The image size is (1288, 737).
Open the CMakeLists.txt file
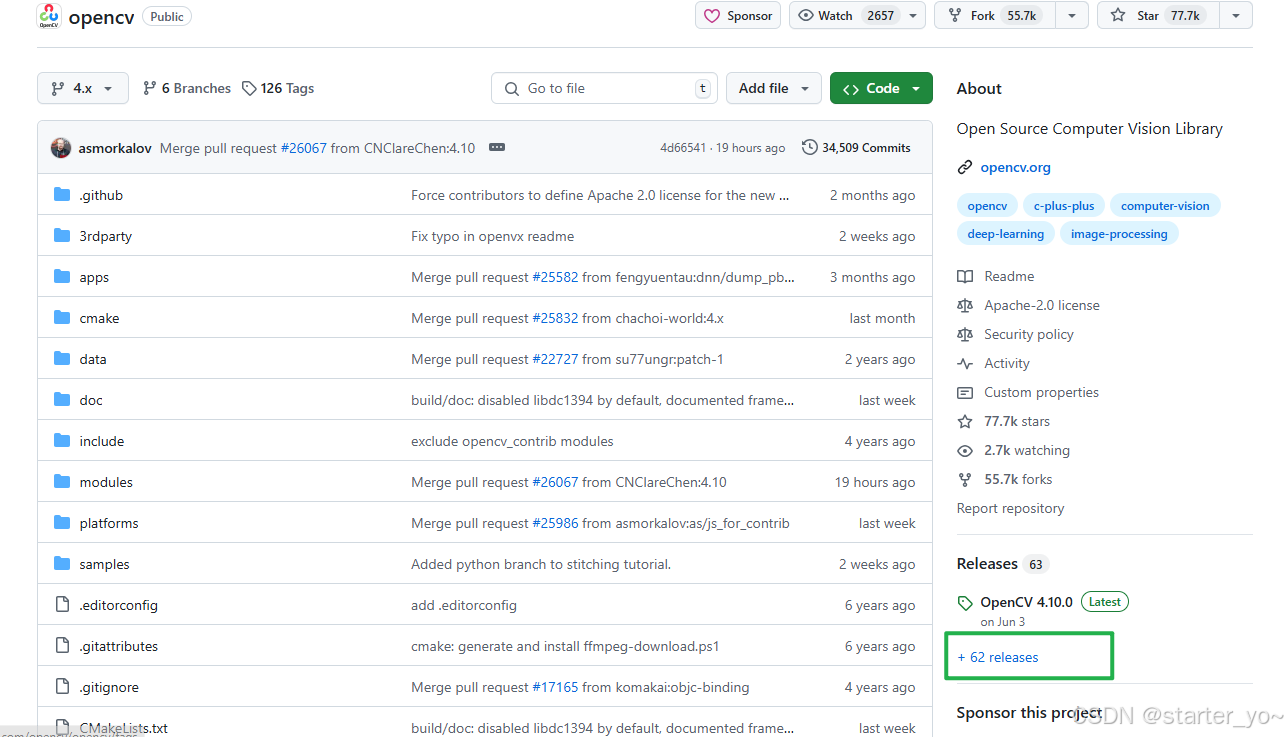point(124,728)
